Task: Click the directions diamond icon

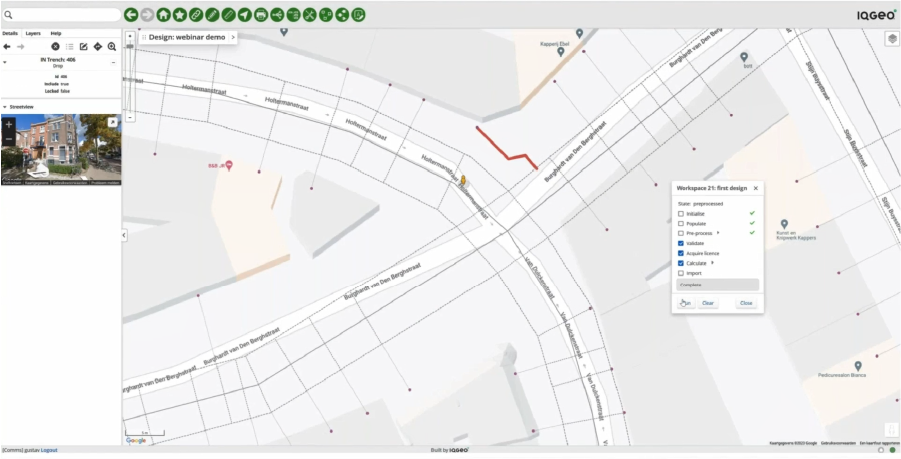Action: click(x=98, y=47)
